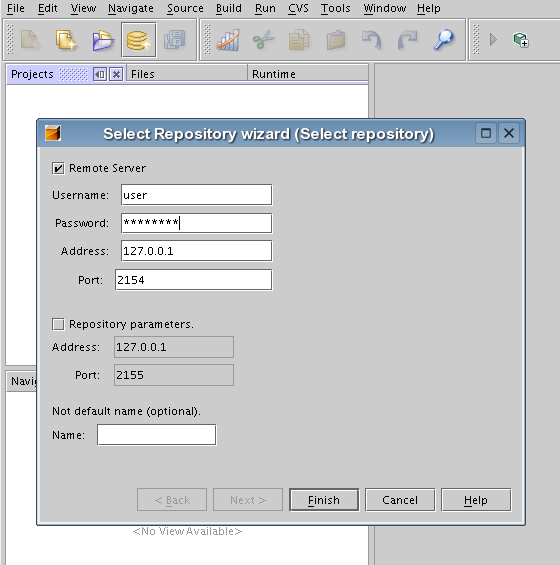Click the Cancel button in the wizard
This screenshot has height=565, width=560.
pyautogui.click(x=400, y=500)
